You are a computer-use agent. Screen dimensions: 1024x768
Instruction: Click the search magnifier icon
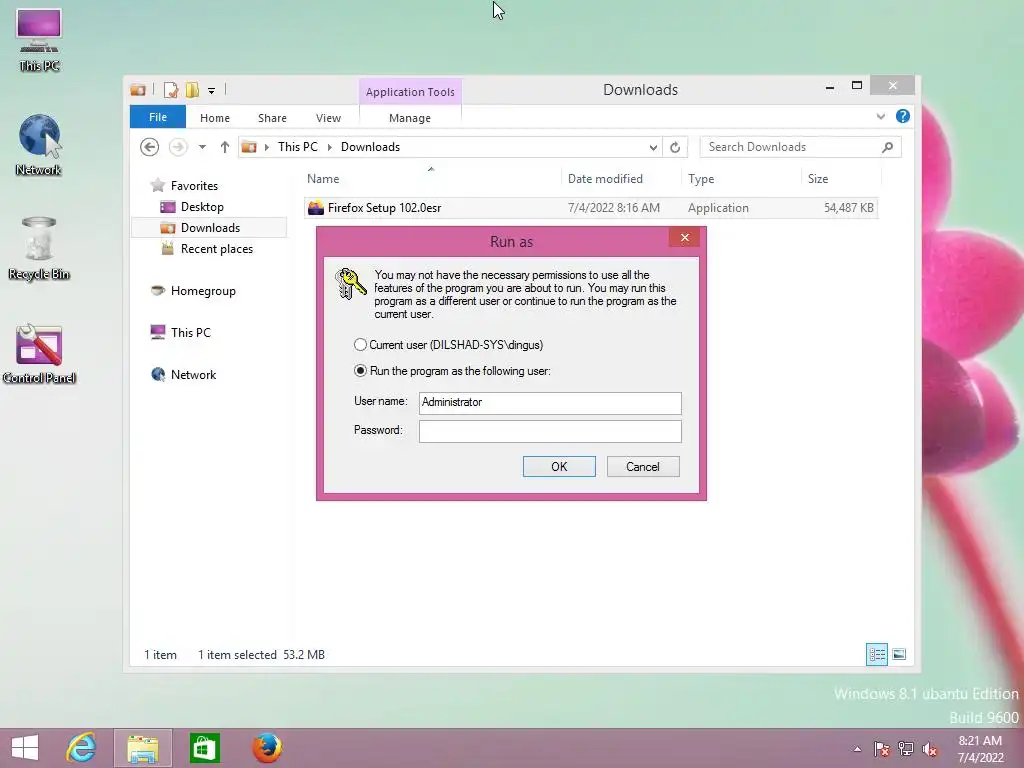point(888,147)
